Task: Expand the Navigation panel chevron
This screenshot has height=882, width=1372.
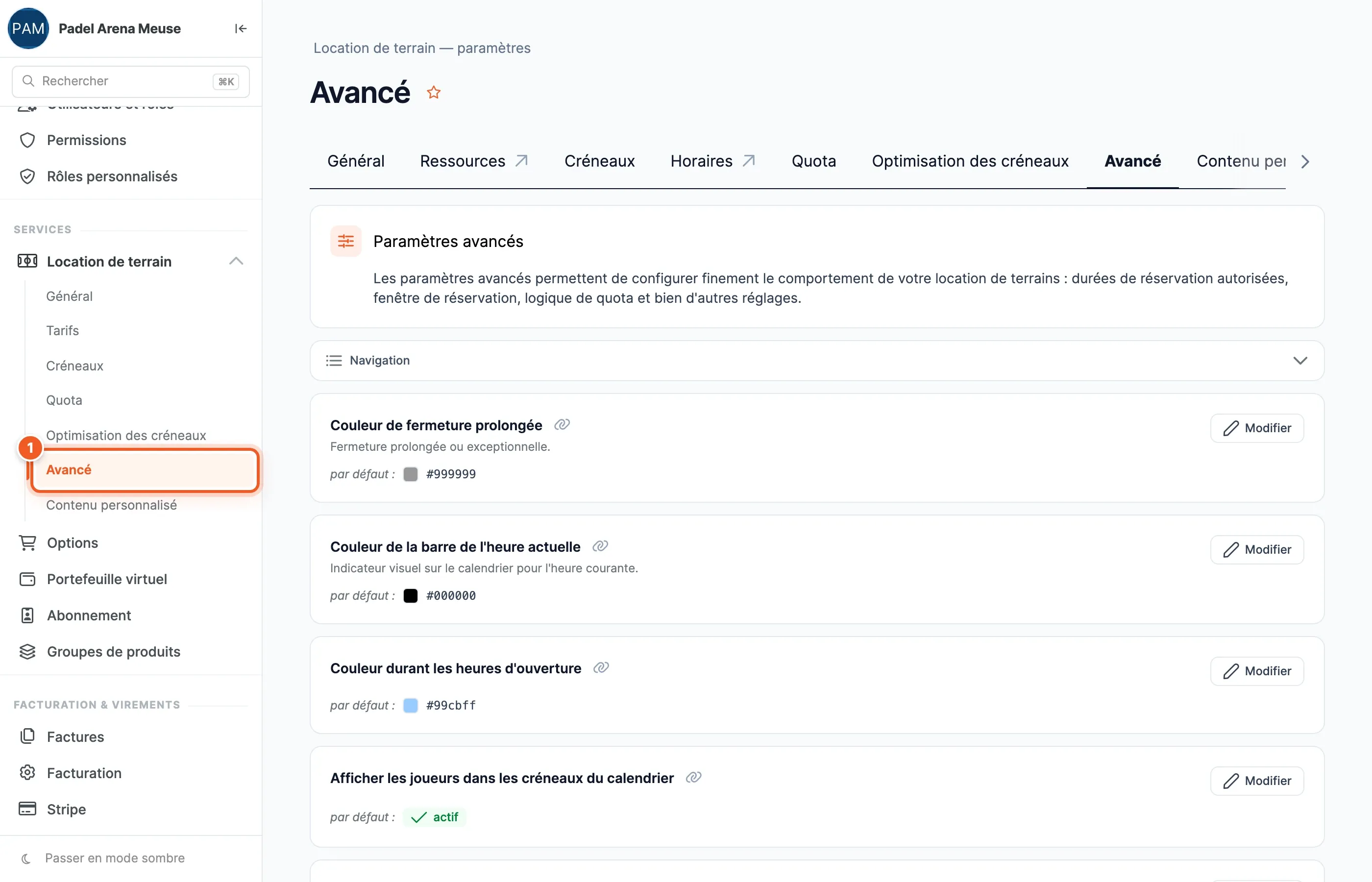Action: point(1300,360)
